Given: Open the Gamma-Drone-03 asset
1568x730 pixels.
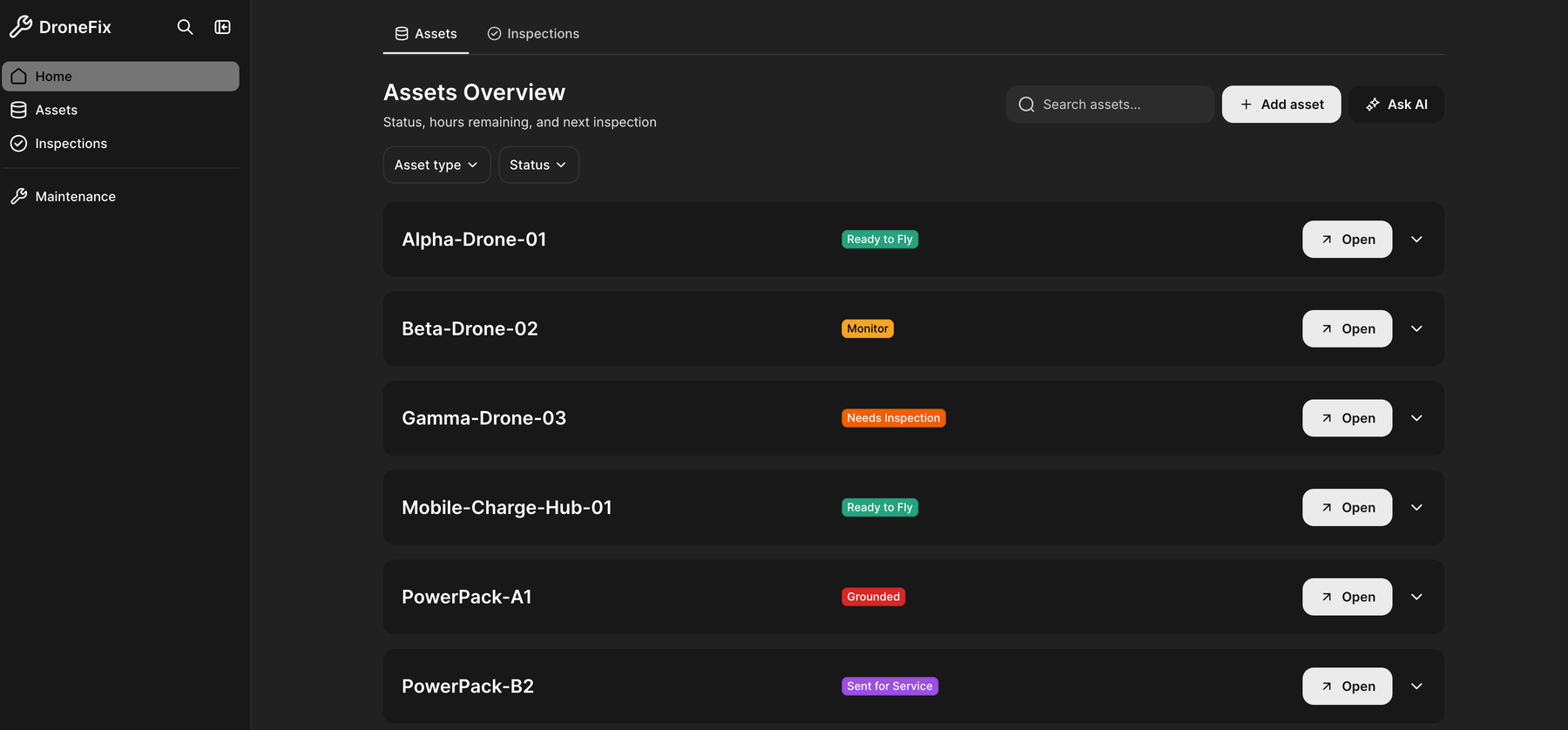Looking at the screenshot, I should click(1347, 418).
